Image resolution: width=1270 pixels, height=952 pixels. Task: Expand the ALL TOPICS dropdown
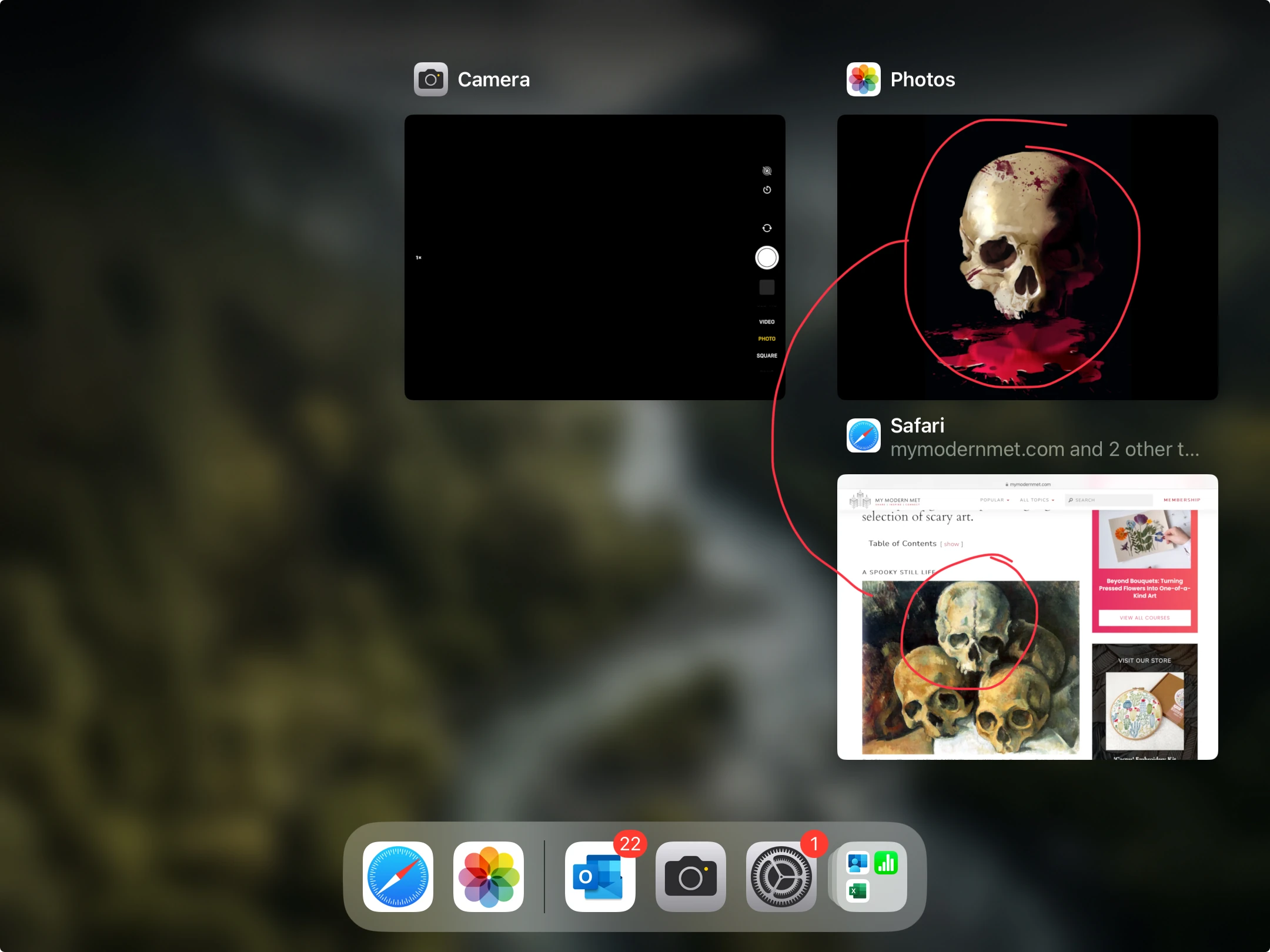click(1037, 500)
